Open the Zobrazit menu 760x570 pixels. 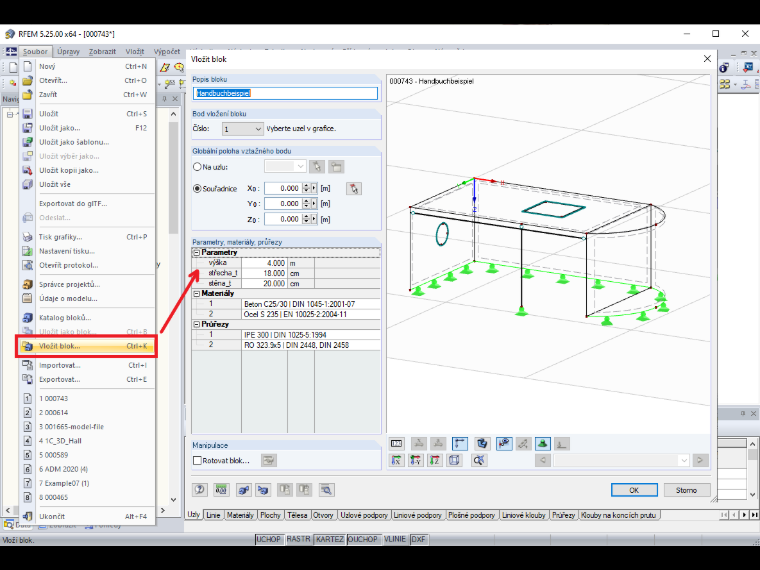coord(102,51)
